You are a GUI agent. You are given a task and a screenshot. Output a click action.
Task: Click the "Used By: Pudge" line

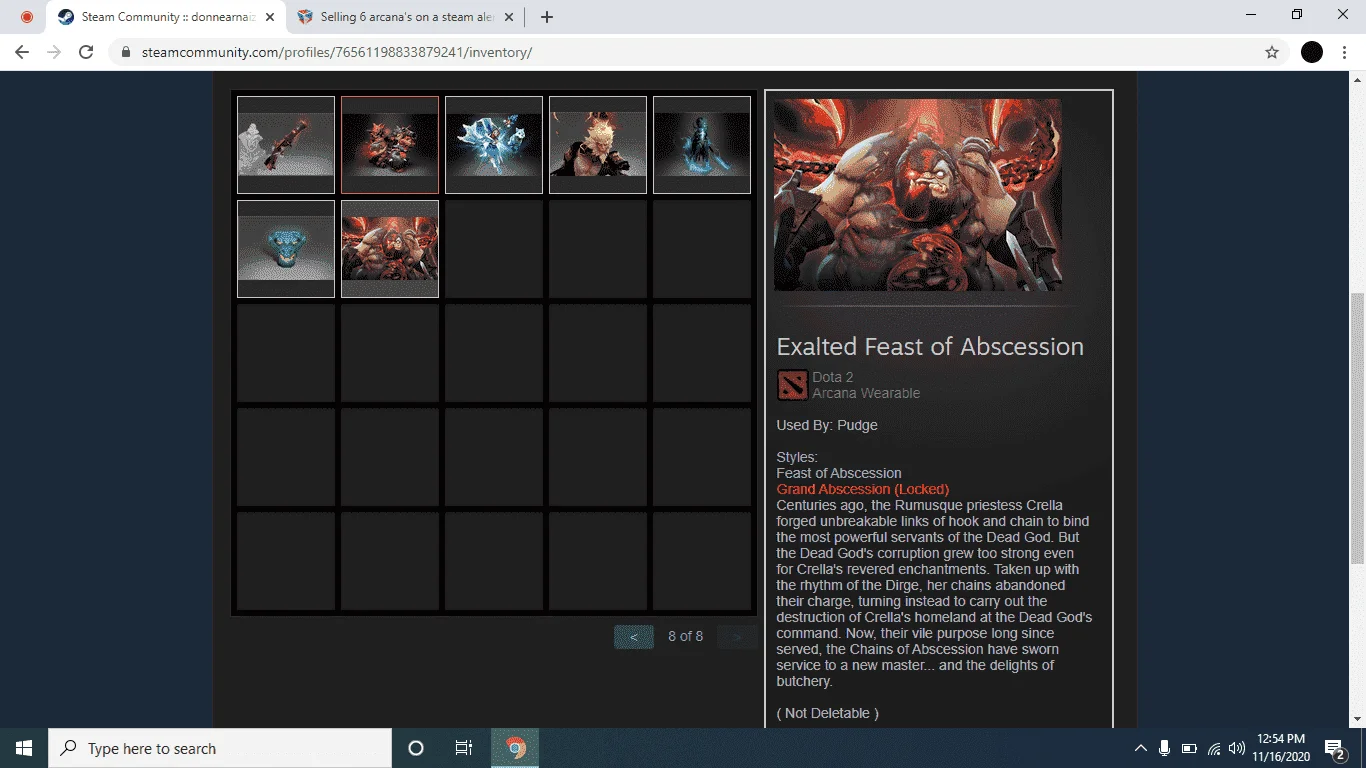827,425
